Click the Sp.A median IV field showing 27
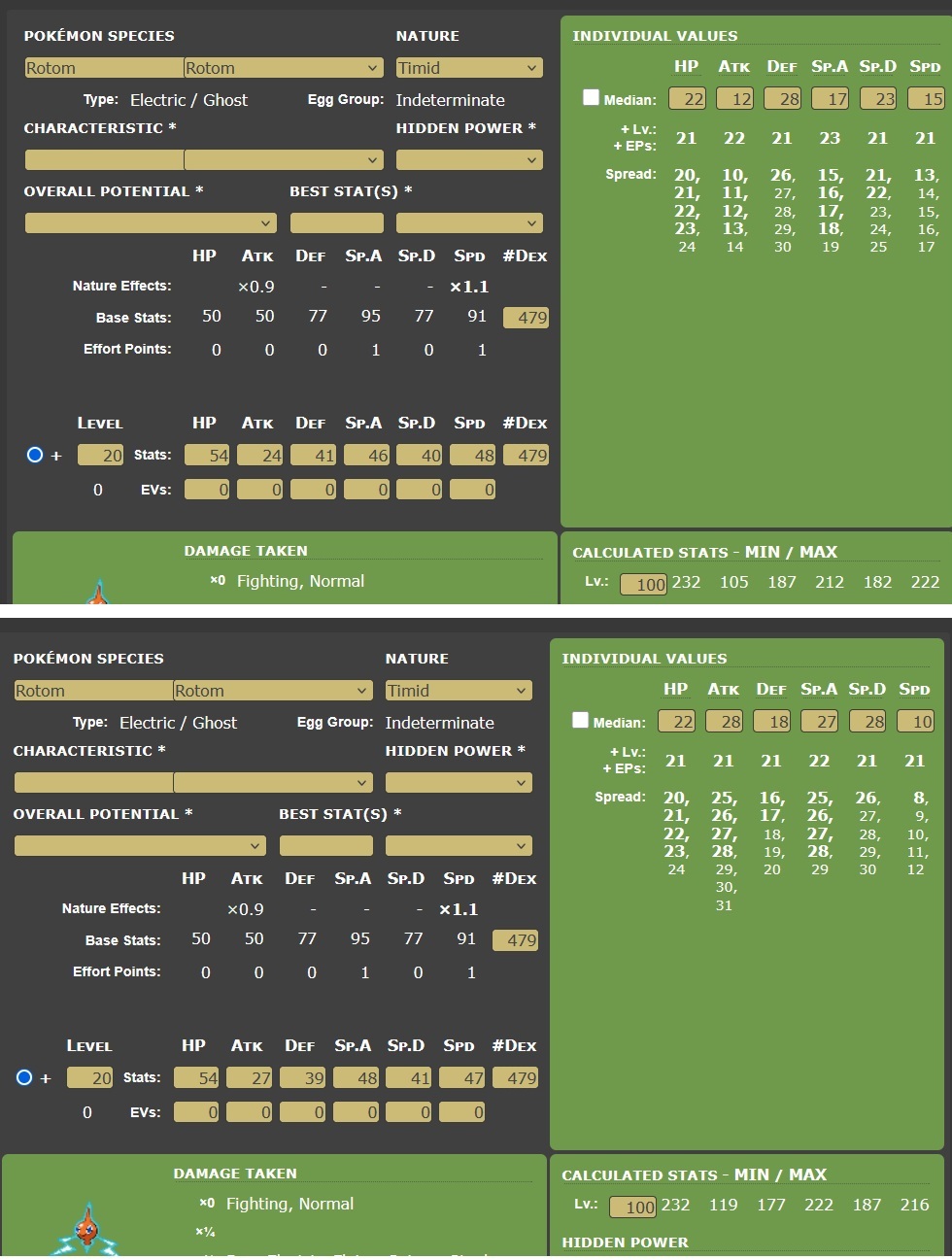The height and width of the screenshot is (1259, 952). coord(820,722)
